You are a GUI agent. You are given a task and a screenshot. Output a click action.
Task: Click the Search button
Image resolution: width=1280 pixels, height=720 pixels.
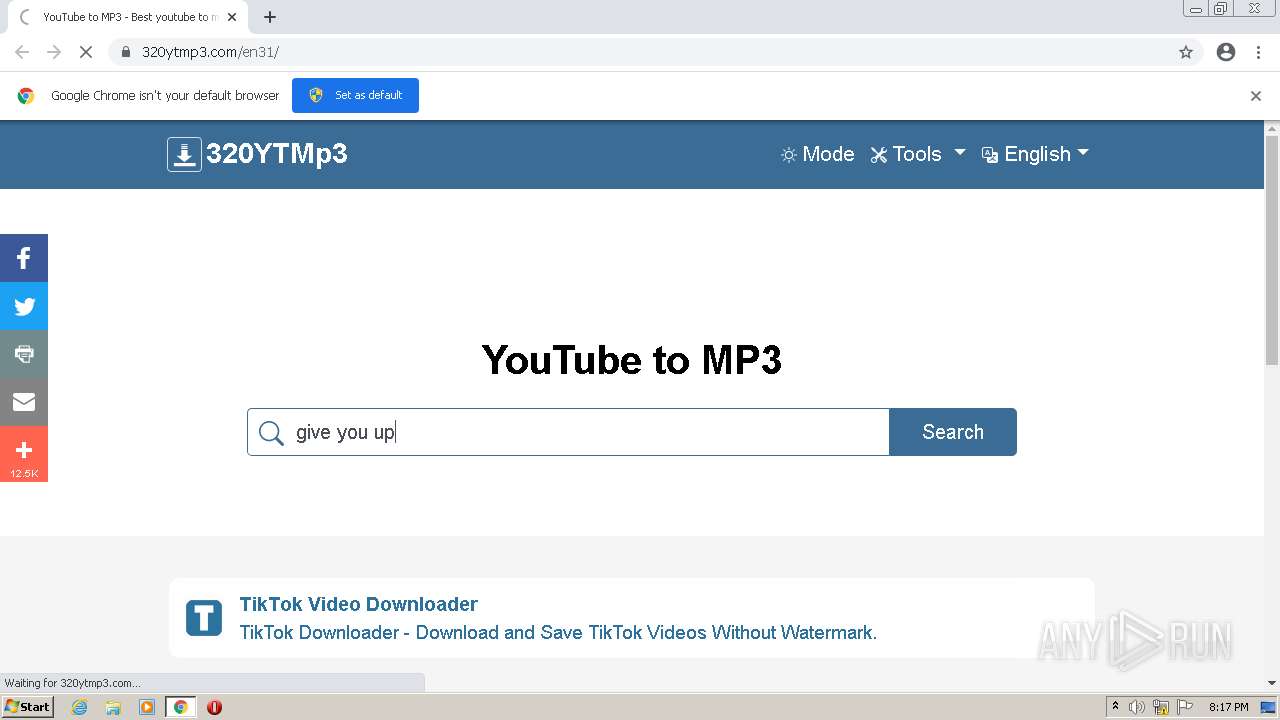point(953,432)
